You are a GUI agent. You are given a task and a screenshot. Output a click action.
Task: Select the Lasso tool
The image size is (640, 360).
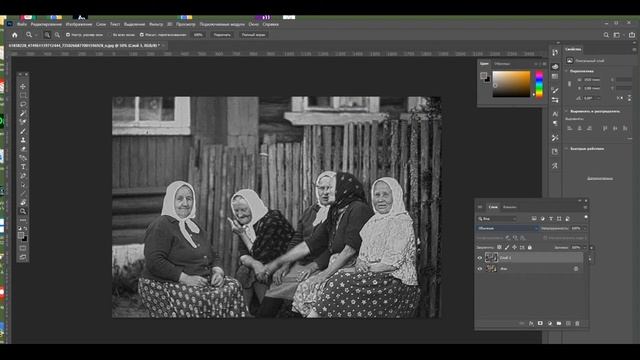coord(23,104)
